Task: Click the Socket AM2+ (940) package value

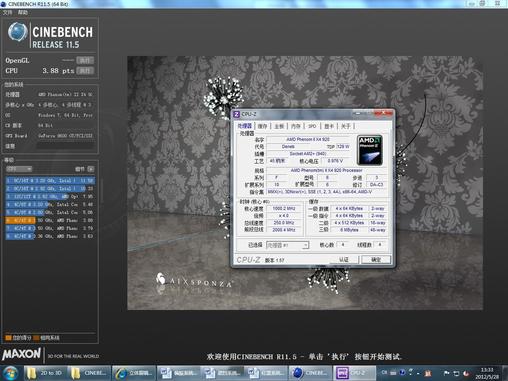Action: 308,154
